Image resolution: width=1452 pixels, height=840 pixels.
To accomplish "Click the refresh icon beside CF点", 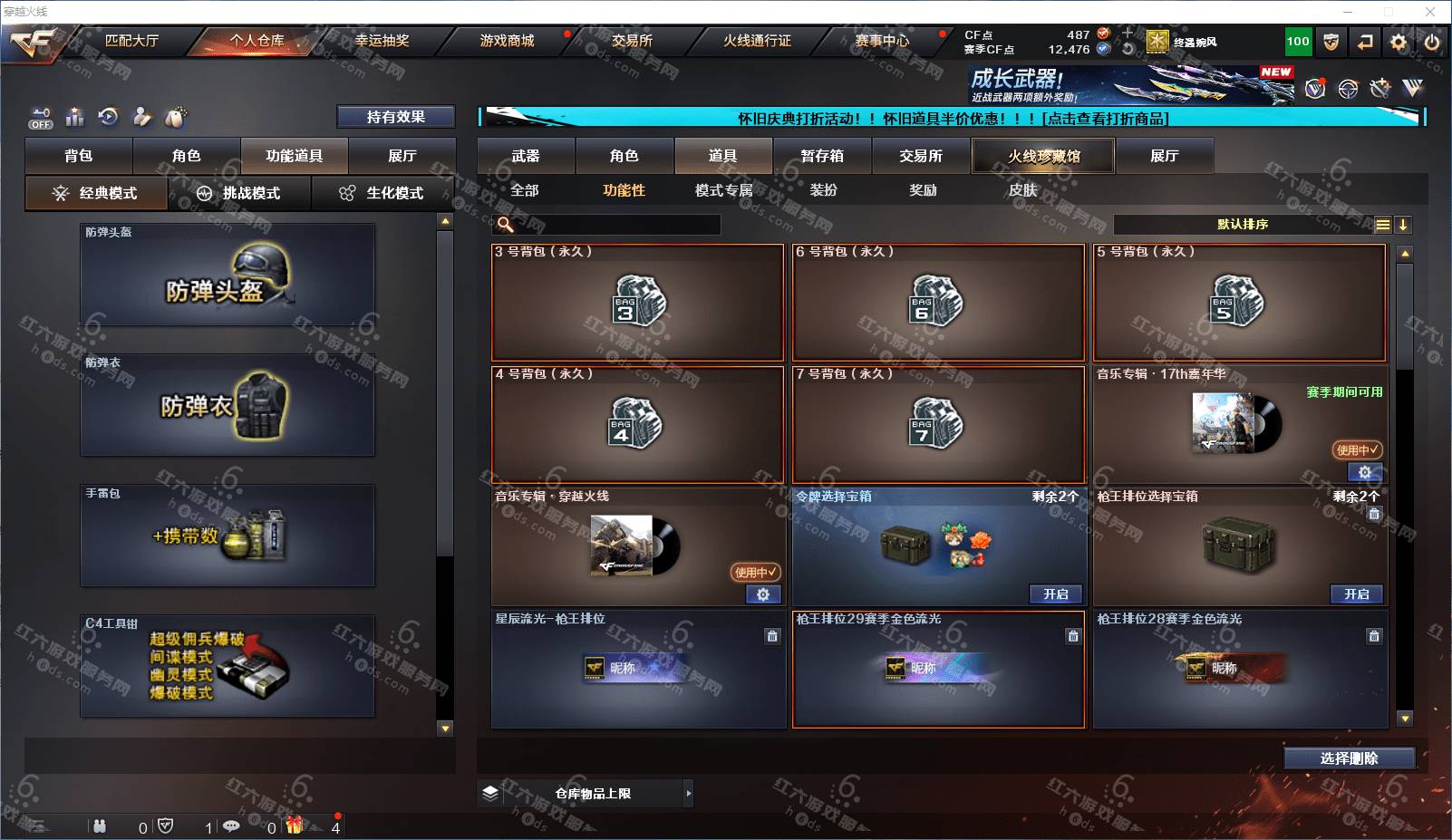I will 1128,49.
